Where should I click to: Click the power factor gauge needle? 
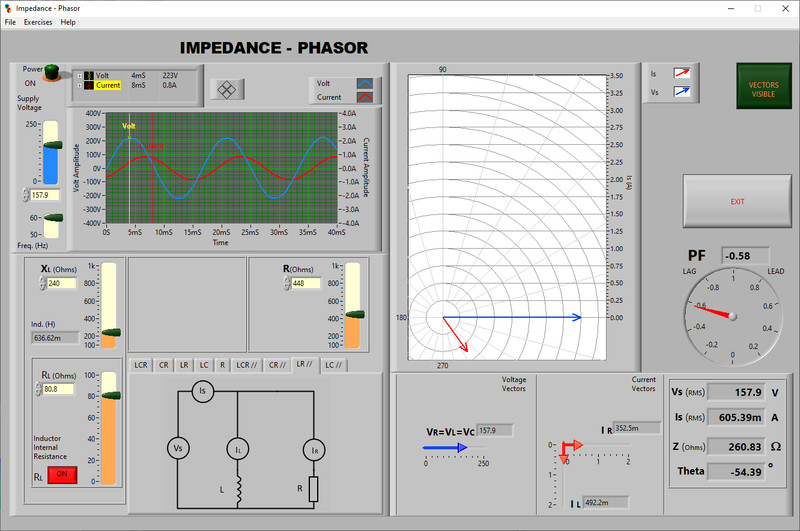point(716,311)
